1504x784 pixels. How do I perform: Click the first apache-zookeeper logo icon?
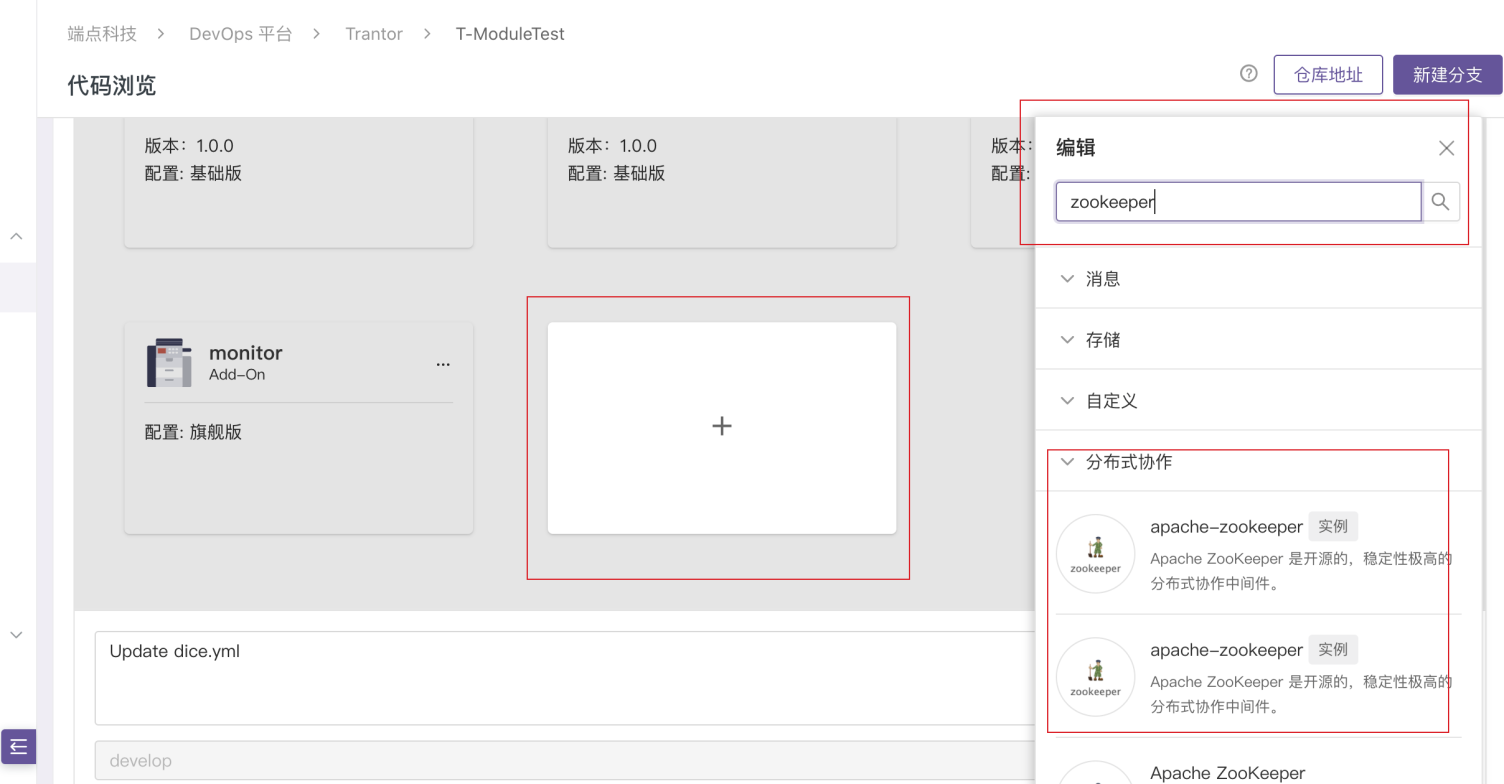[1095, 554]
